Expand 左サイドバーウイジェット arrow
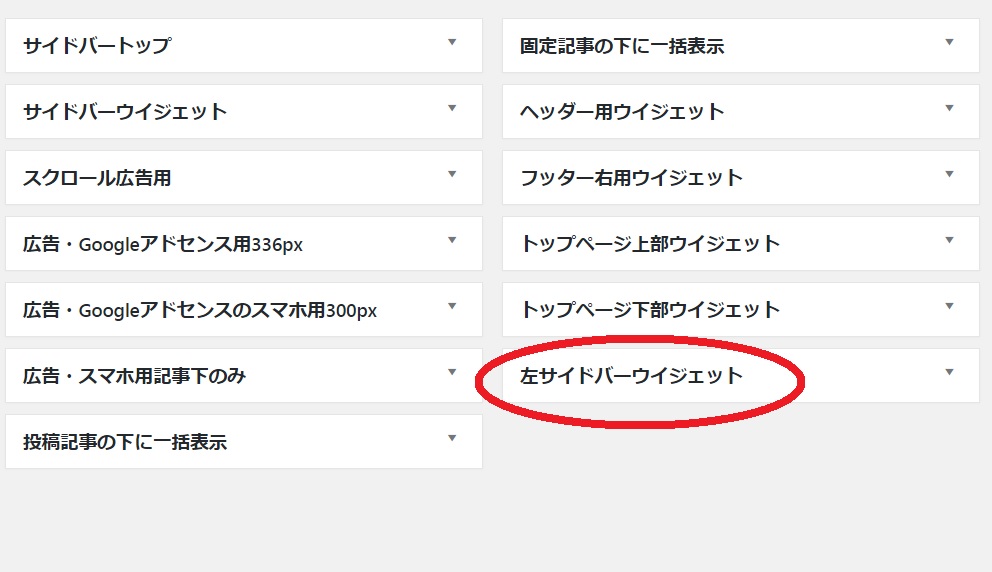Image resolution: width=992 pixels, height=572 pixels. 949,372
